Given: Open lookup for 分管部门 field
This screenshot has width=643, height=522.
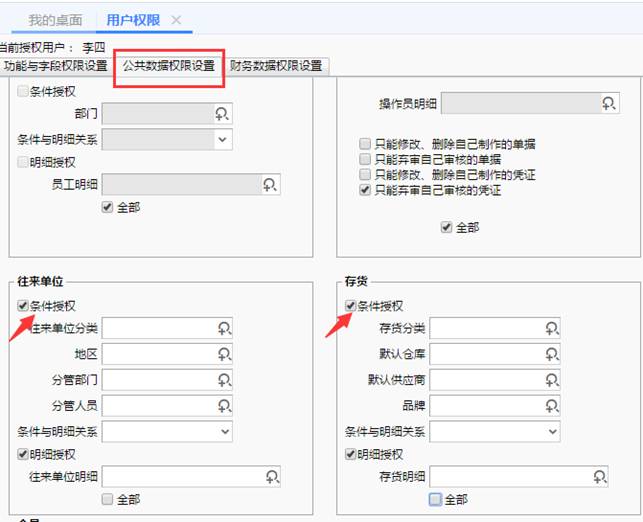Looking at the screenshot, I should pyautogui.click(x=223, y=380).
